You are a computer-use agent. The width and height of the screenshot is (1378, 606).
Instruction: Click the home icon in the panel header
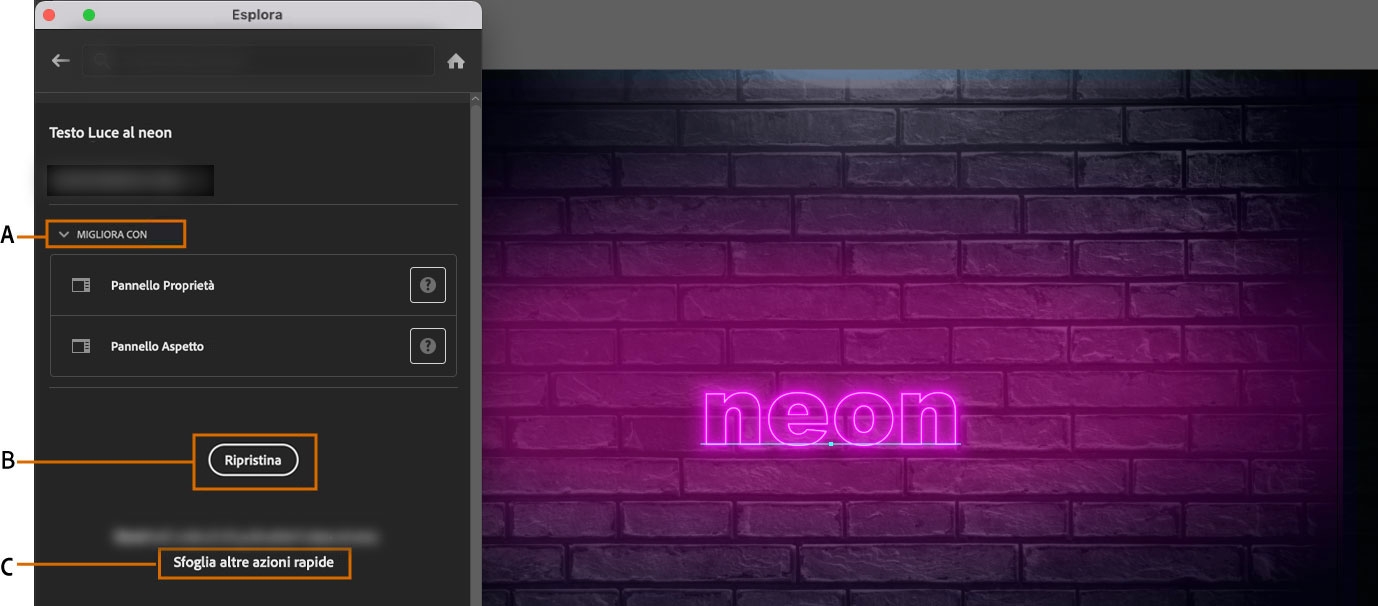pos(457,60)
